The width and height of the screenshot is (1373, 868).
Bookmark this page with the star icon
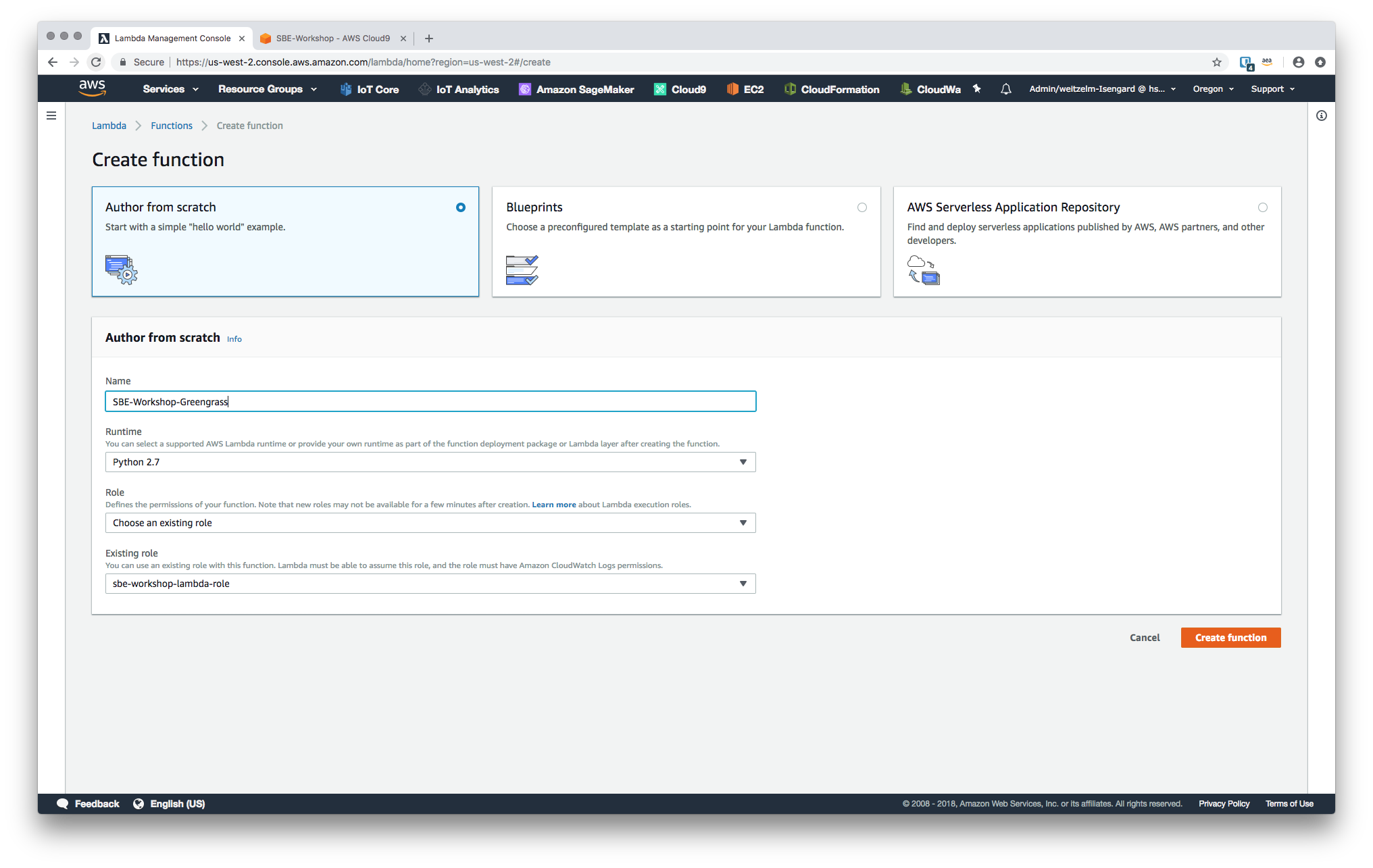tap(1217, 62)
